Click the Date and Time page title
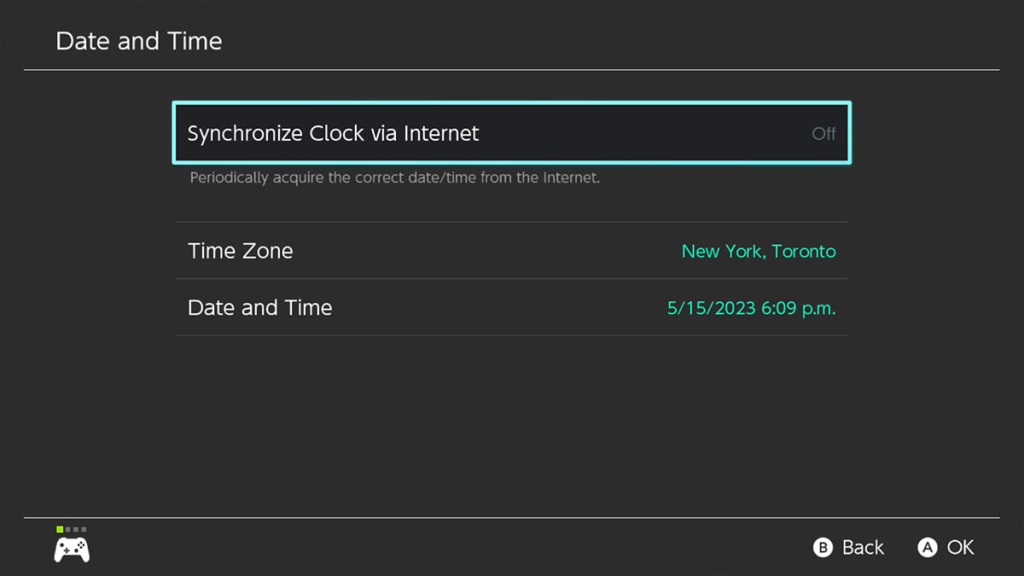Image resolution: width=1024 pixels, height=576 pixels. tap(139, 41)
